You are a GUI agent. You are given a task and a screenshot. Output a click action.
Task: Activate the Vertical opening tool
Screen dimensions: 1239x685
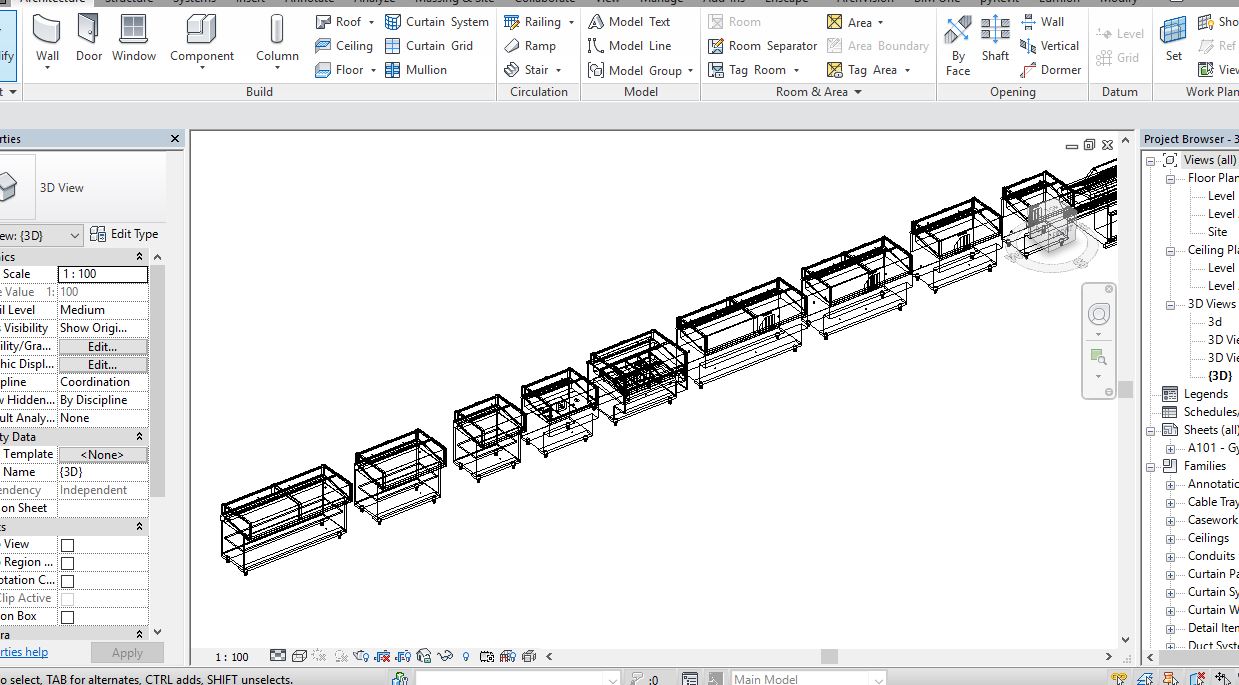pos(1049,46)
